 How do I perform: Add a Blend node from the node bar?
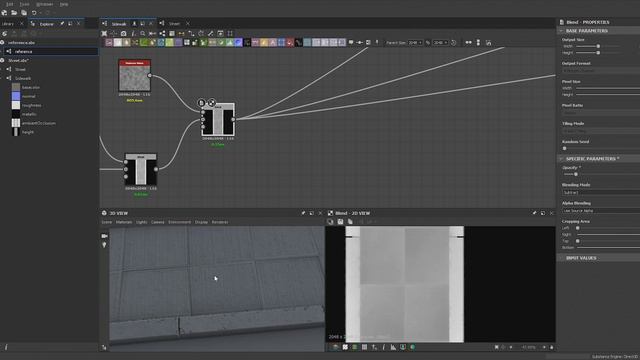pos(109,42)
